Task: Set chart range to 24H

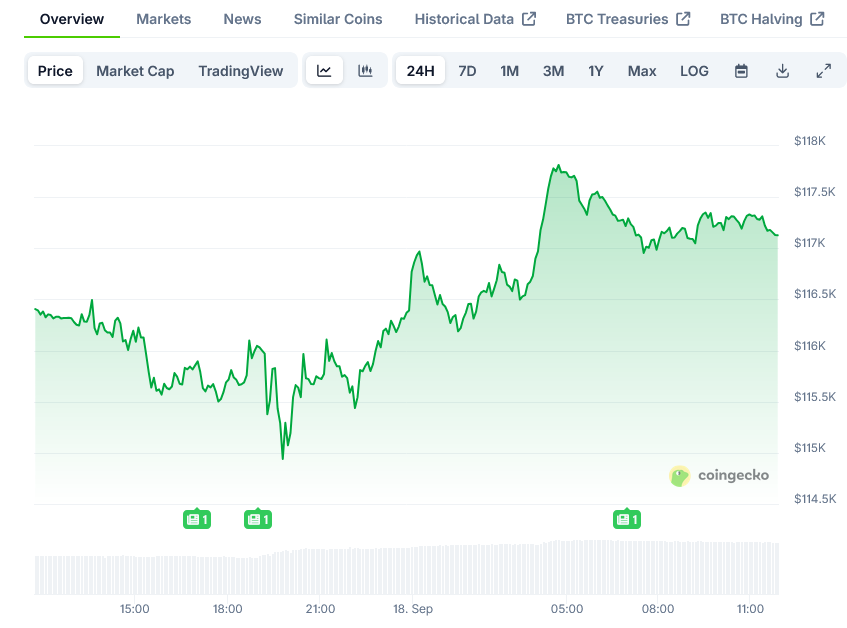Action: pyautogui.click(x=420, y=71)
